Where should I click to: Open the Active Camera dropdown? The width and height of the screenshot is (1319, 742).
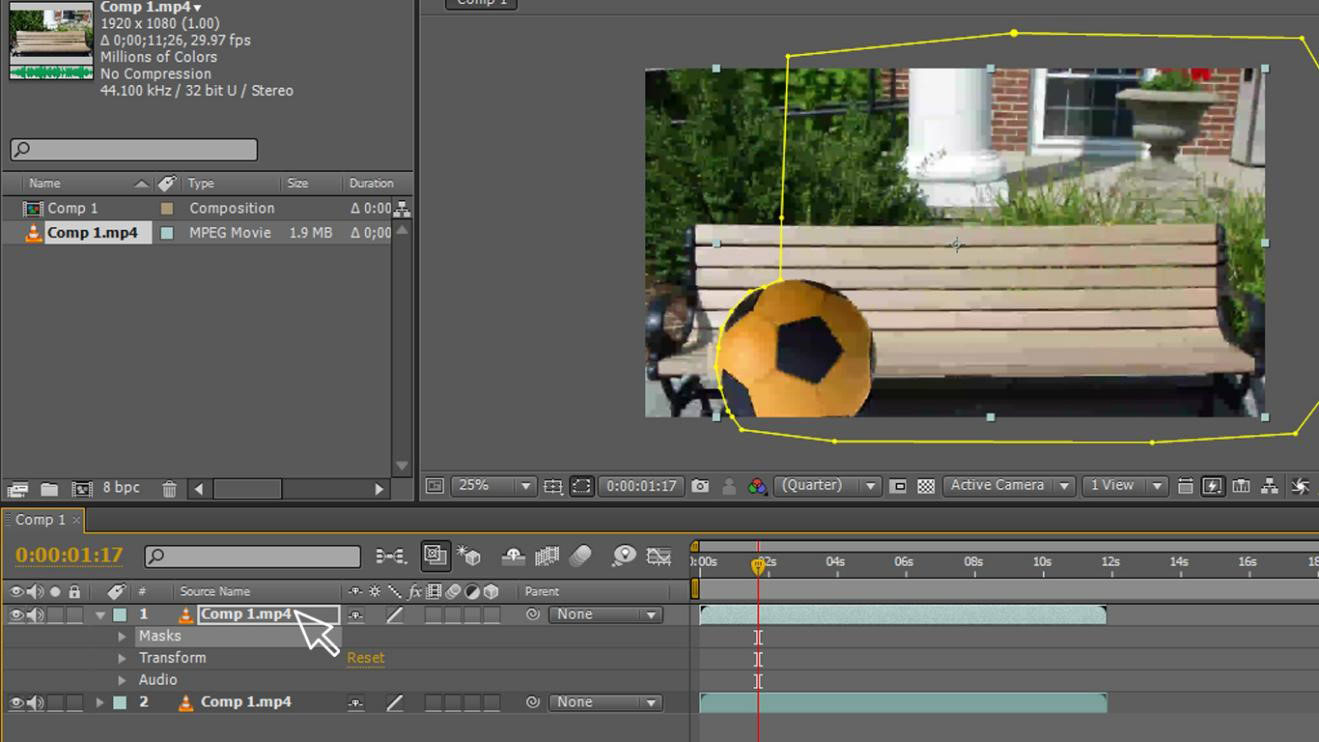(x=1007, y=485)
